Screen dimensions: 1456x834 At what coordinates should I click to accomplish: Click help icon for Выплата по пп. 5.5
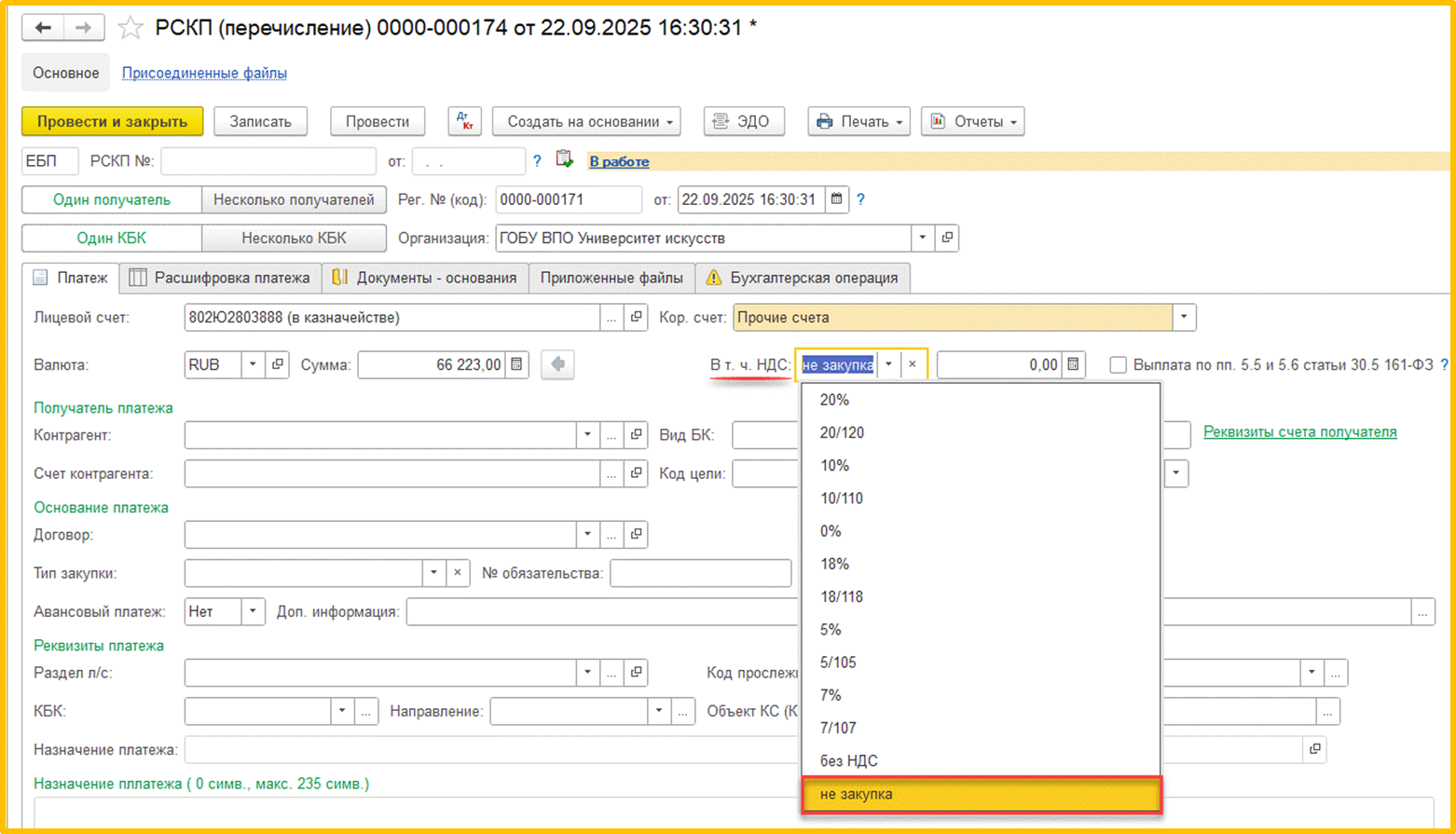(x=1444, y=364)
